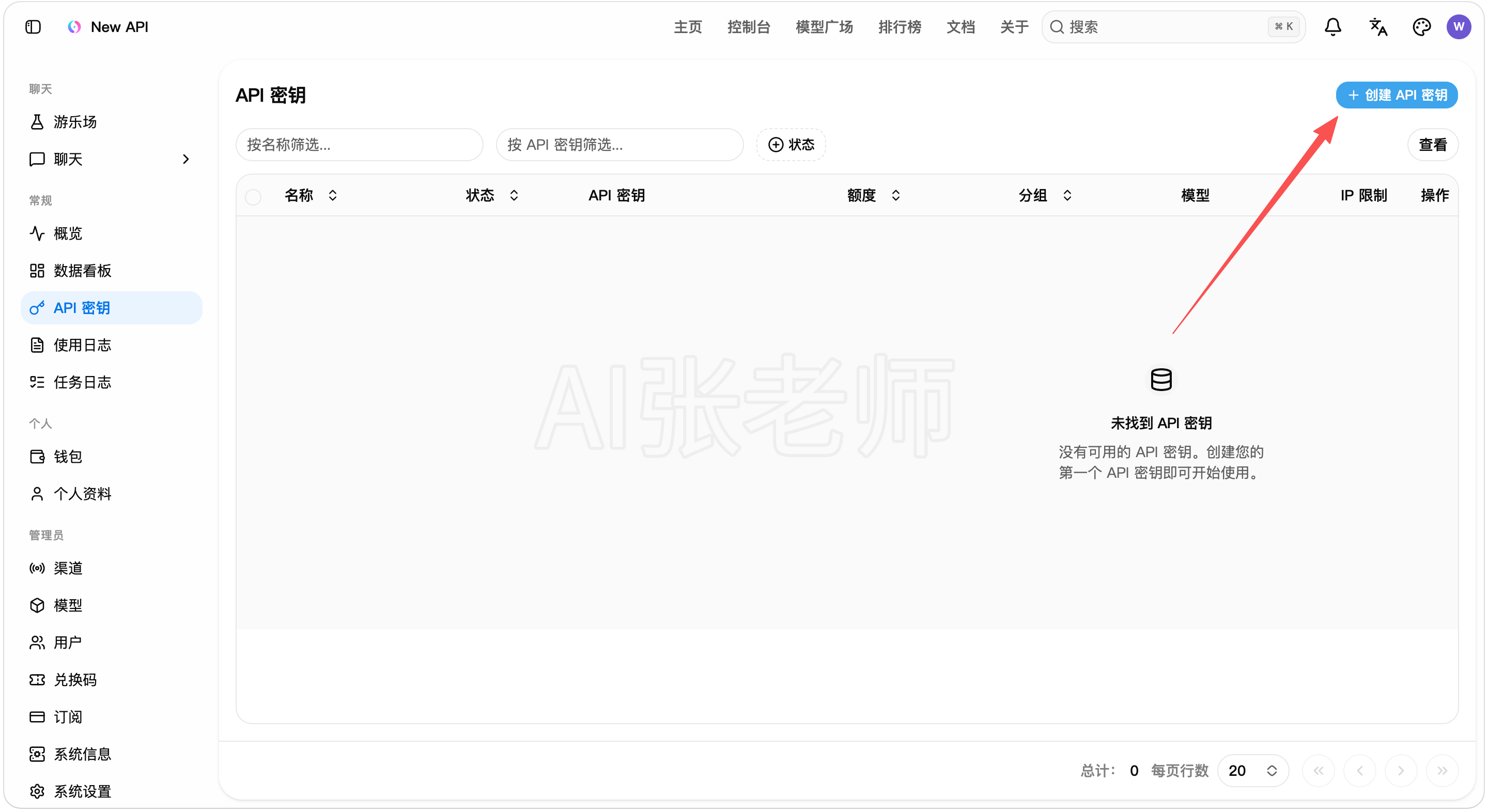
Task: Go to the first page of results
Action: [1318, 770]
